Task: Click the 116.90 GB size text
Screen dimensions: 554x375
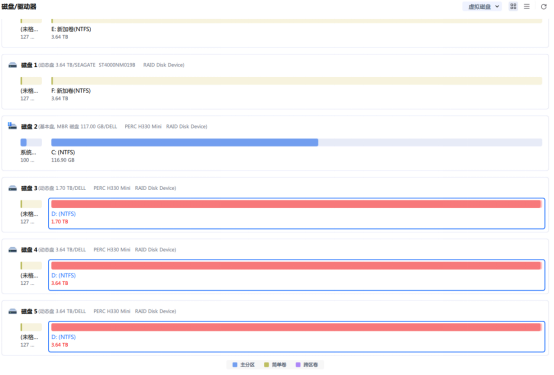Action: (x=63, y=160)
